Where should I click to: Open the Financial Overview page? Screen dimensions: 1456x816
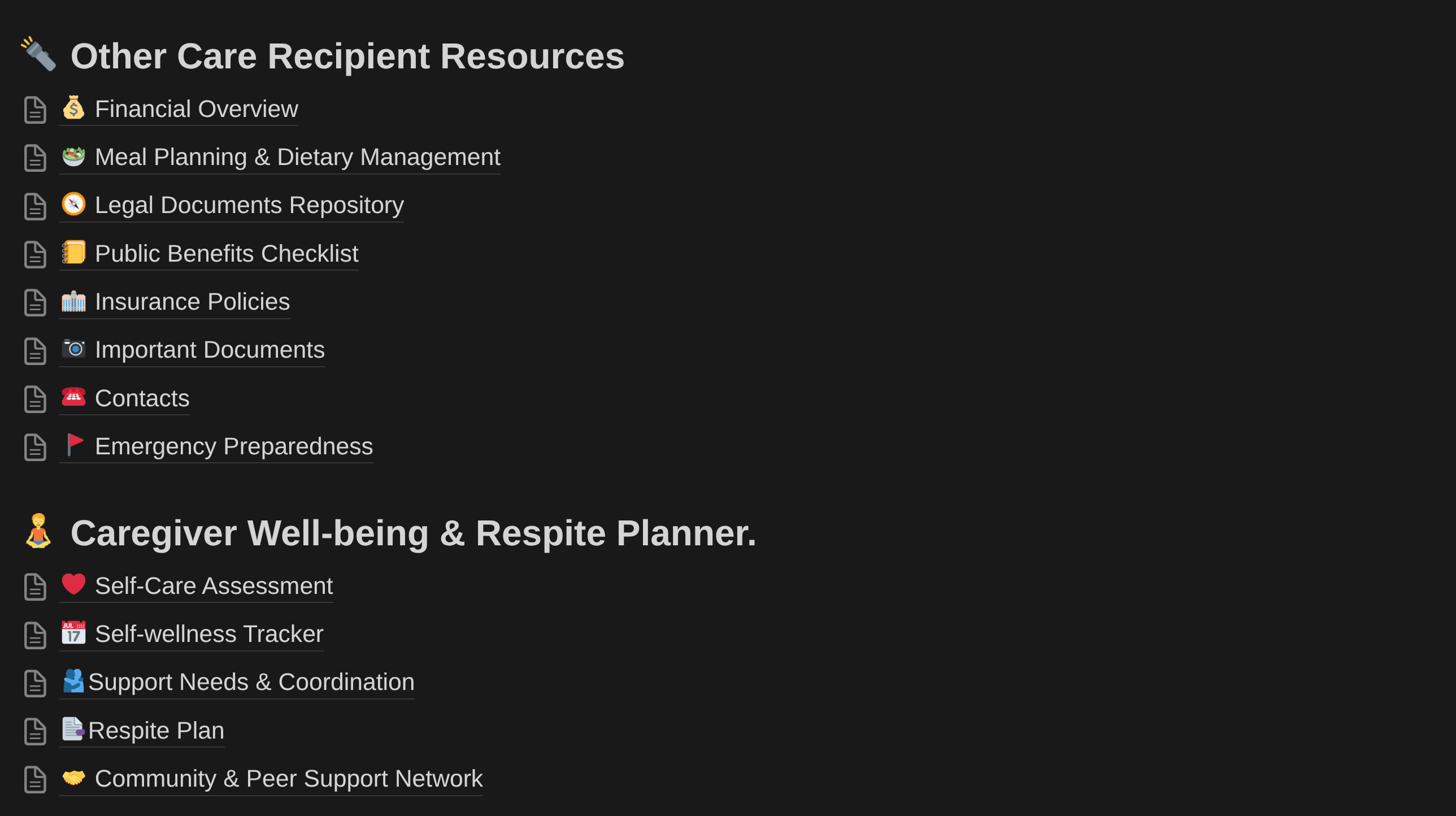tap(196, 108)
